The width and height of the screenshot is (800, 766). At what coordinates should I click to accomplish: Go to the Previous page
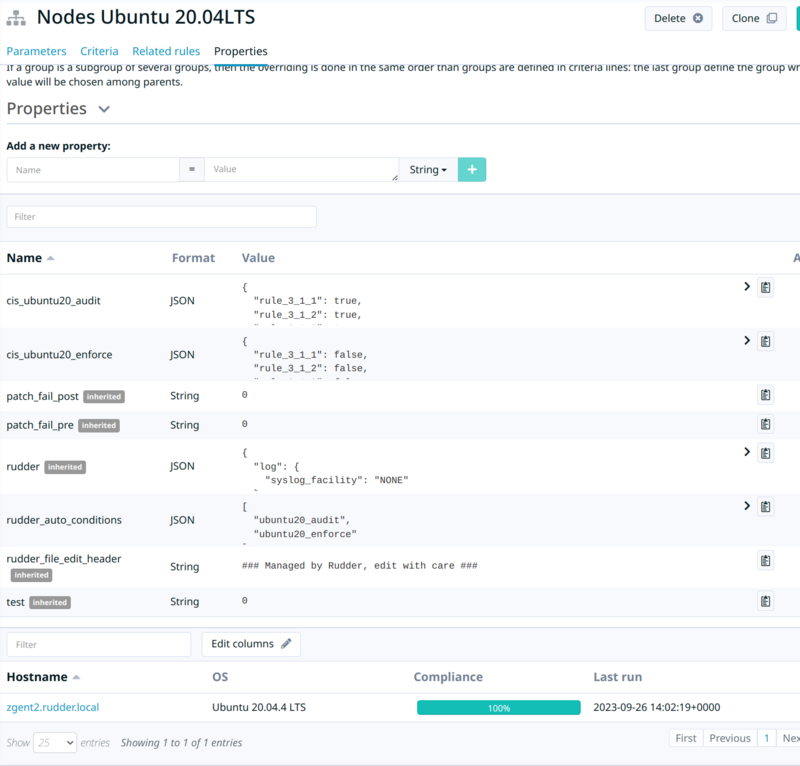[730, 738]
